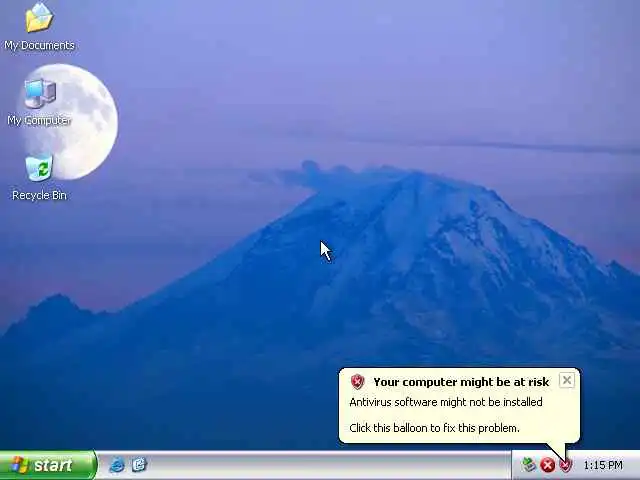Click "Click this balloon to fix this problem."
This screenshot has width=640, height=480.
tap(434, 428)
